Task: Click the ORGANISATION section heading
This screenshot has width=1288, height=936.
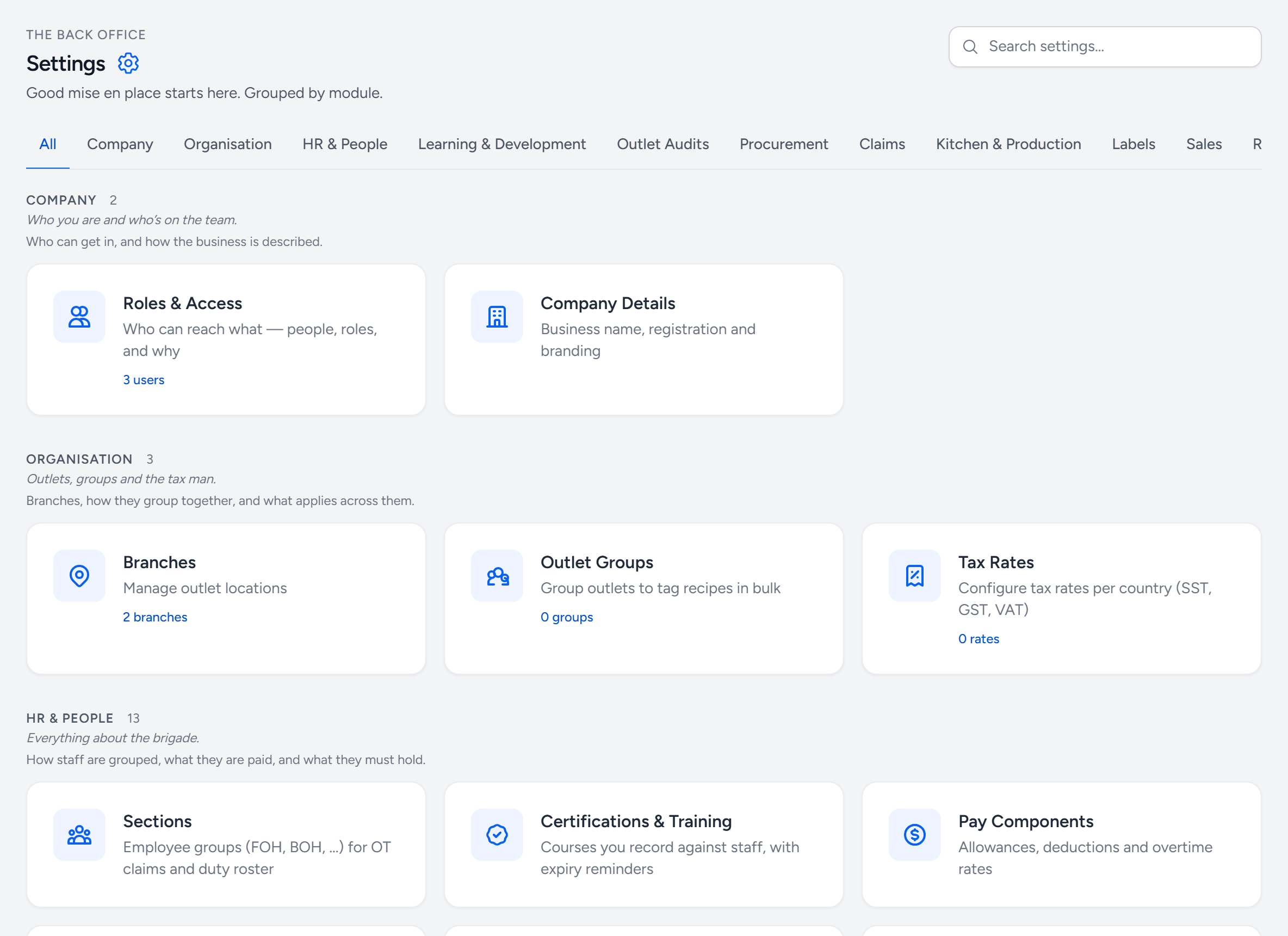Action: [79, 459]
